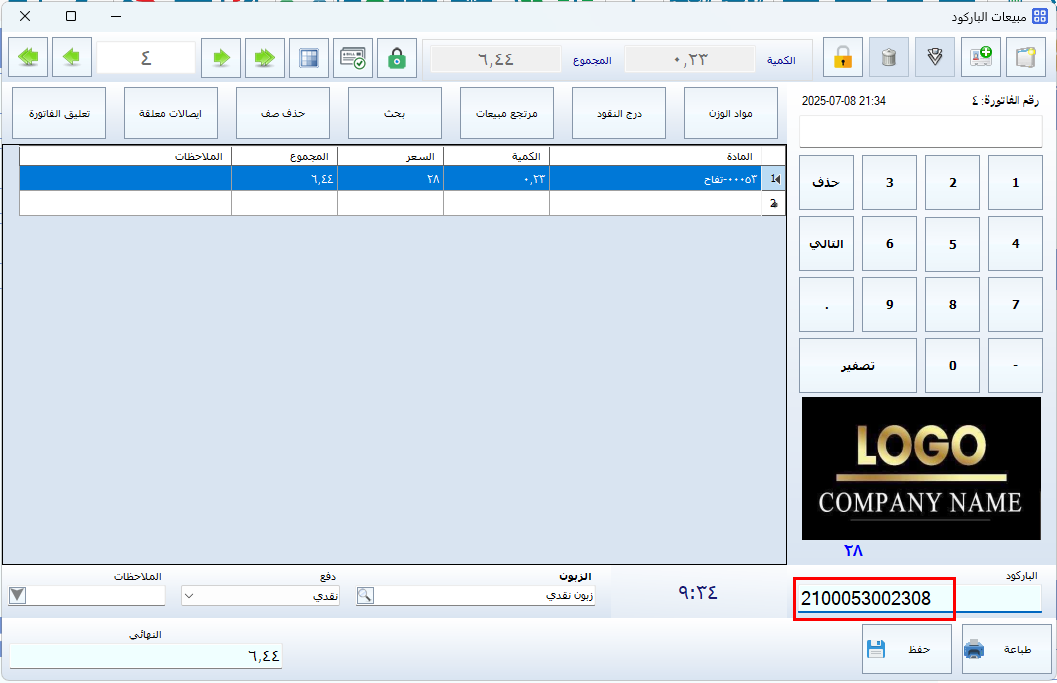This screenshot has width=1057, height=683.
Task: Go to first invoice with double left arrow
Action: (28, 58)
